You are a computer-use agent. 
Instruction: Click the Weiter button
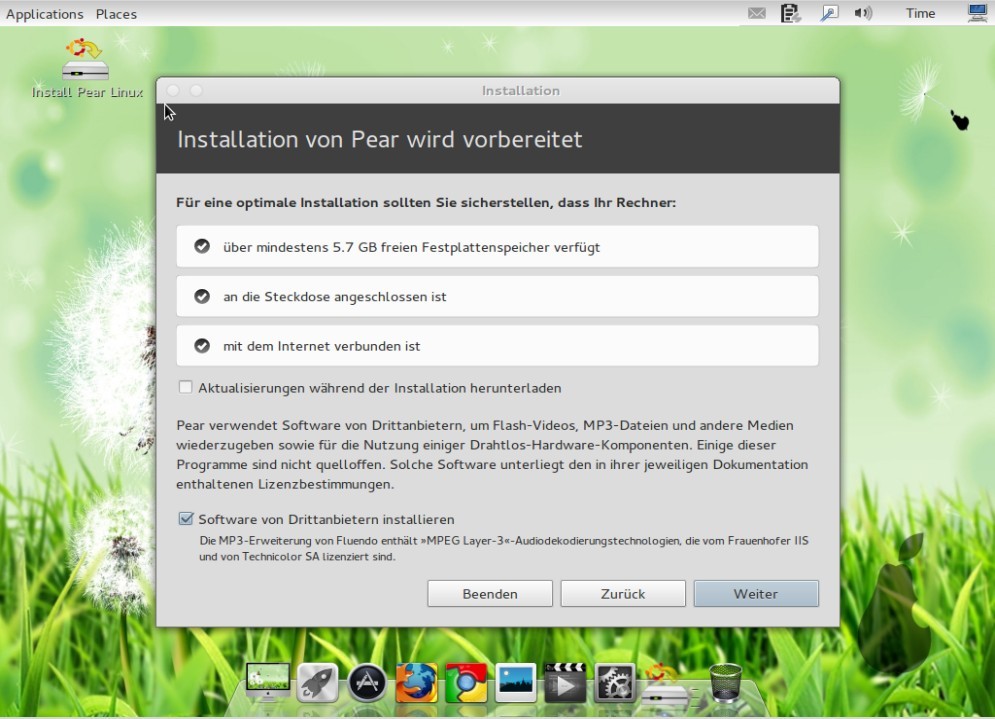pos(756,593)
